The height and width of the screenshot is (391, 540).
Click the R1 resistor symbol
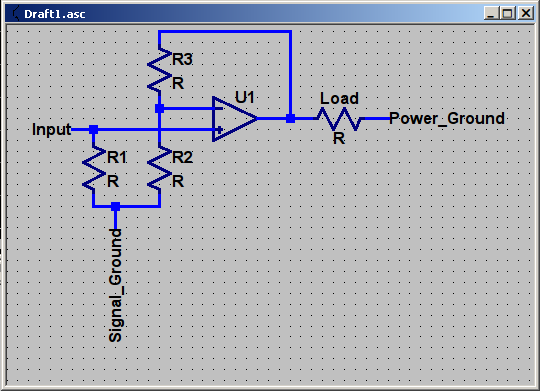94,168
